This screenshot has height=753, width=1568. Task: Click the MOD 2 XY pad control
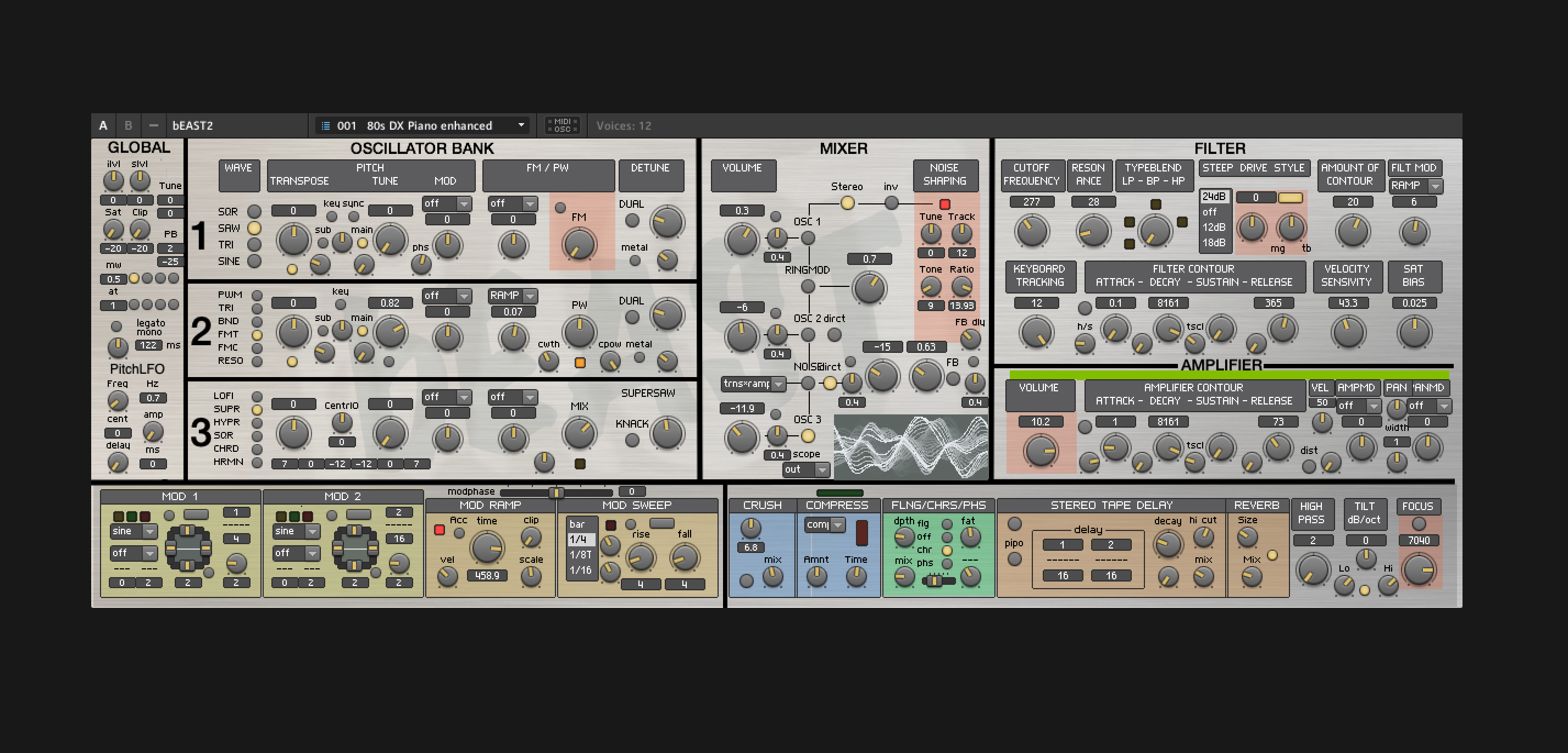[355, 548]
